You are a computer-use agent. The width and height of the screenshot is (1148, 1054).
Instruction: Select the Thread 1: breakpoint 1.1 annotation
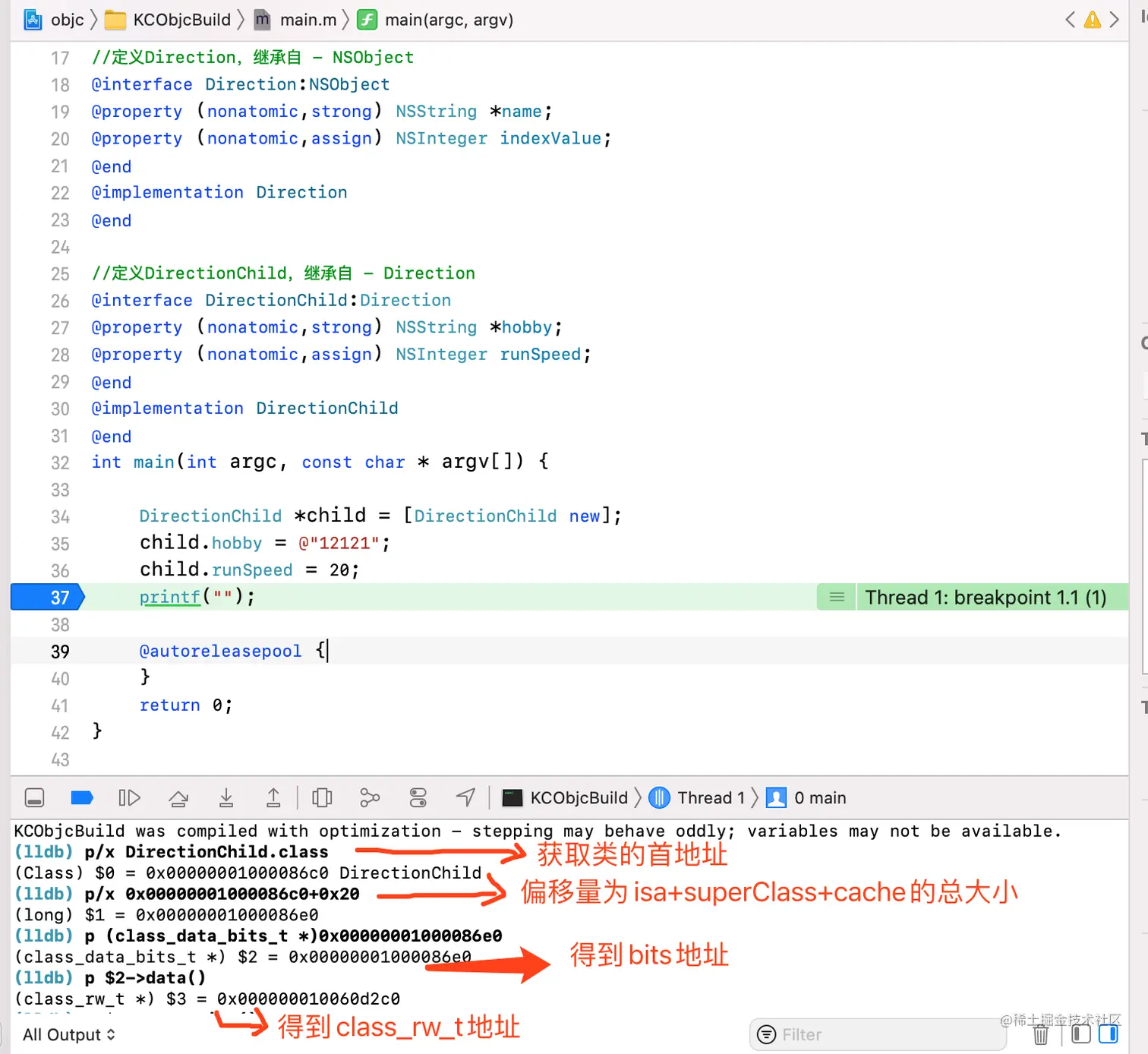[x=986, y=597]
